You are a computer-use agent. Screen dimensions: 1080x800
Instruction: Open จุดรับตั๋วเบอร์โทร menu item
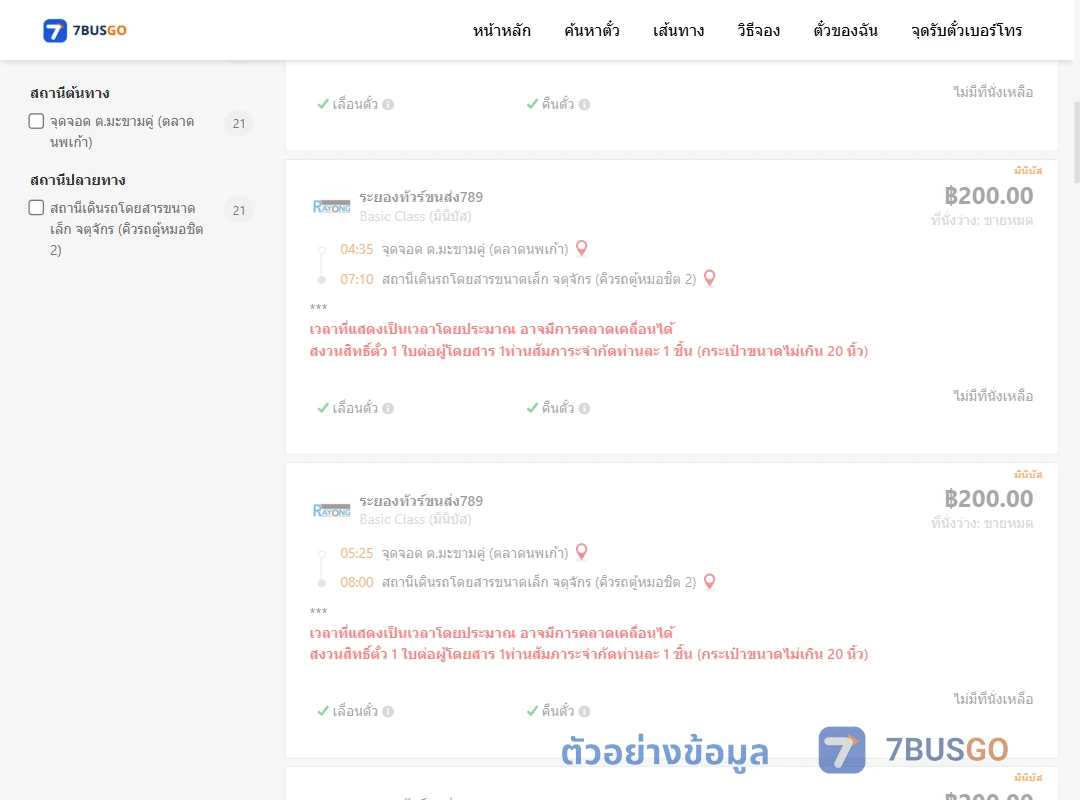[x=966, y=30]
